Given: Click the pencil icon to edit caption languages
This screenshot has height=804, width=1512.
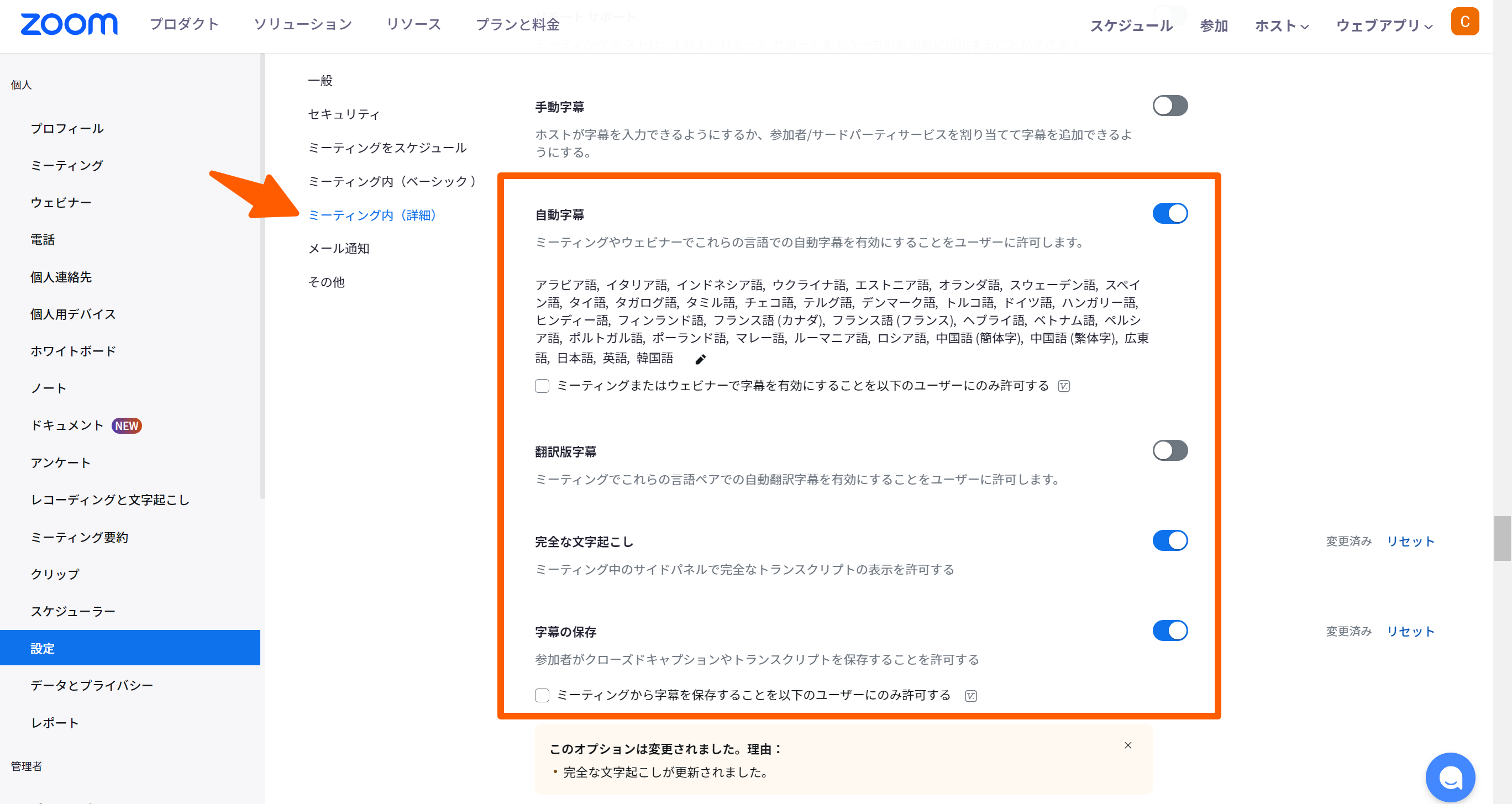Looking at the screenshot, I should [x=700, y=359].
